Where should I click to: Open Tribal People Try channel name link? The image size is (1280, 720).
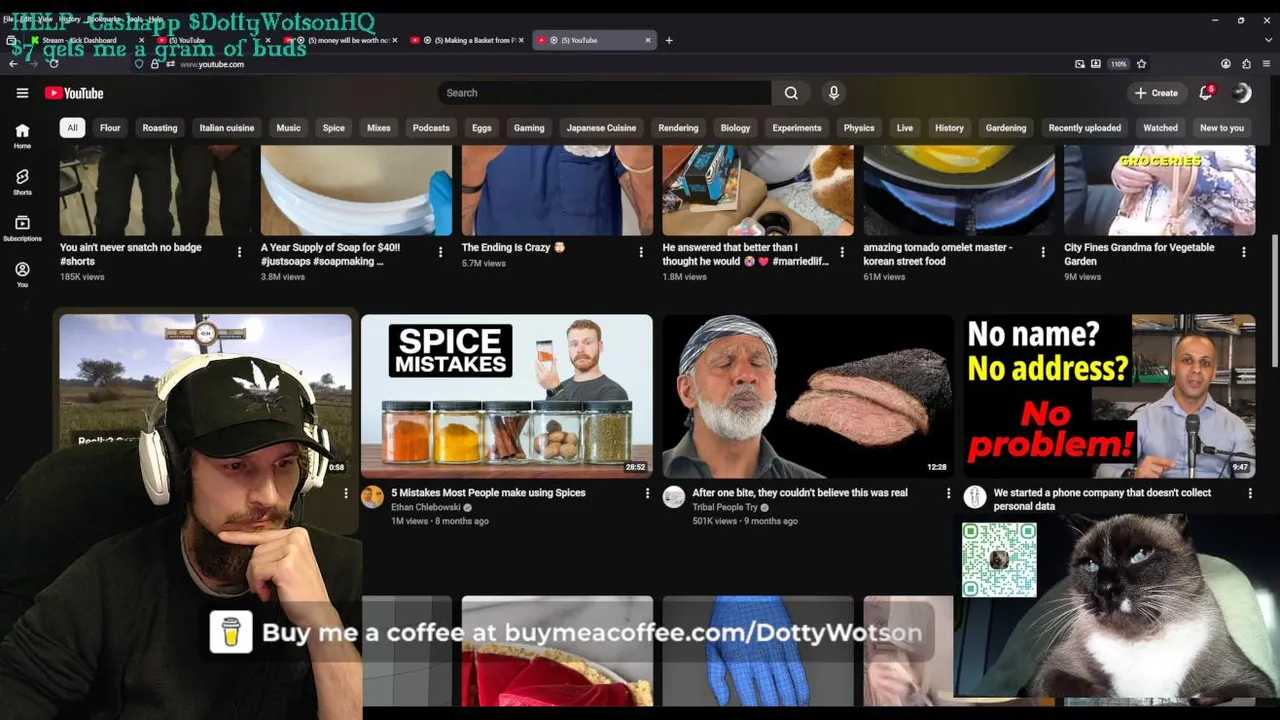[725, 507]
